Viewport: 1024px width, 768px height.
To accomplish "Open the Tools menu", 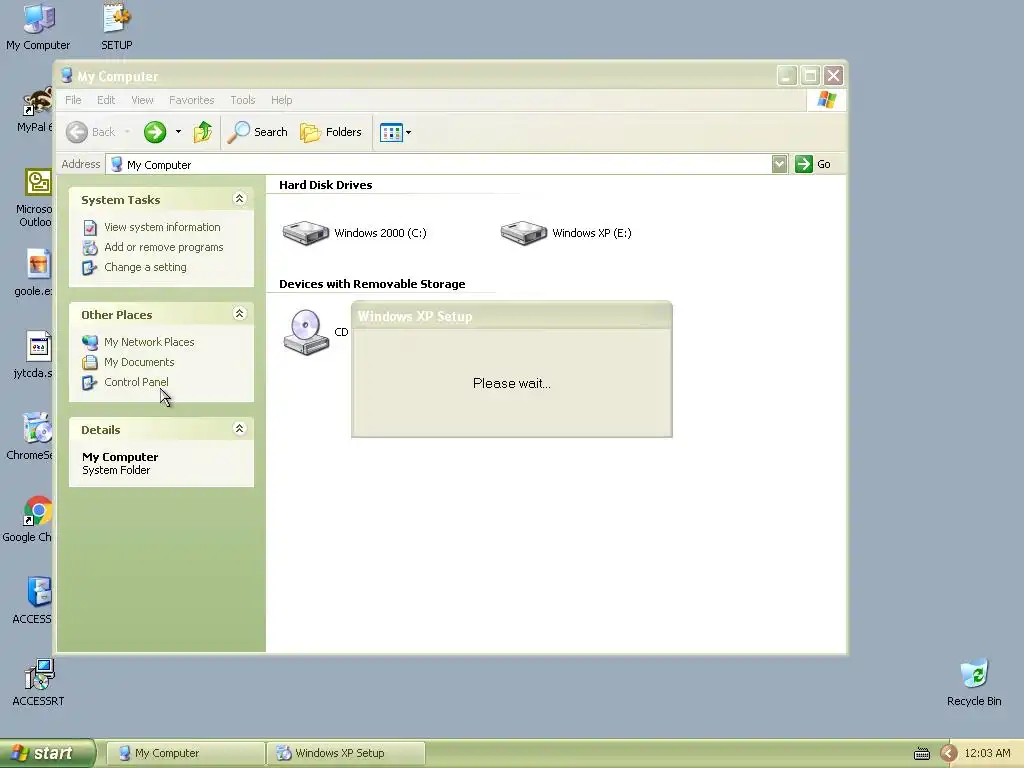I will click(242, 100).
